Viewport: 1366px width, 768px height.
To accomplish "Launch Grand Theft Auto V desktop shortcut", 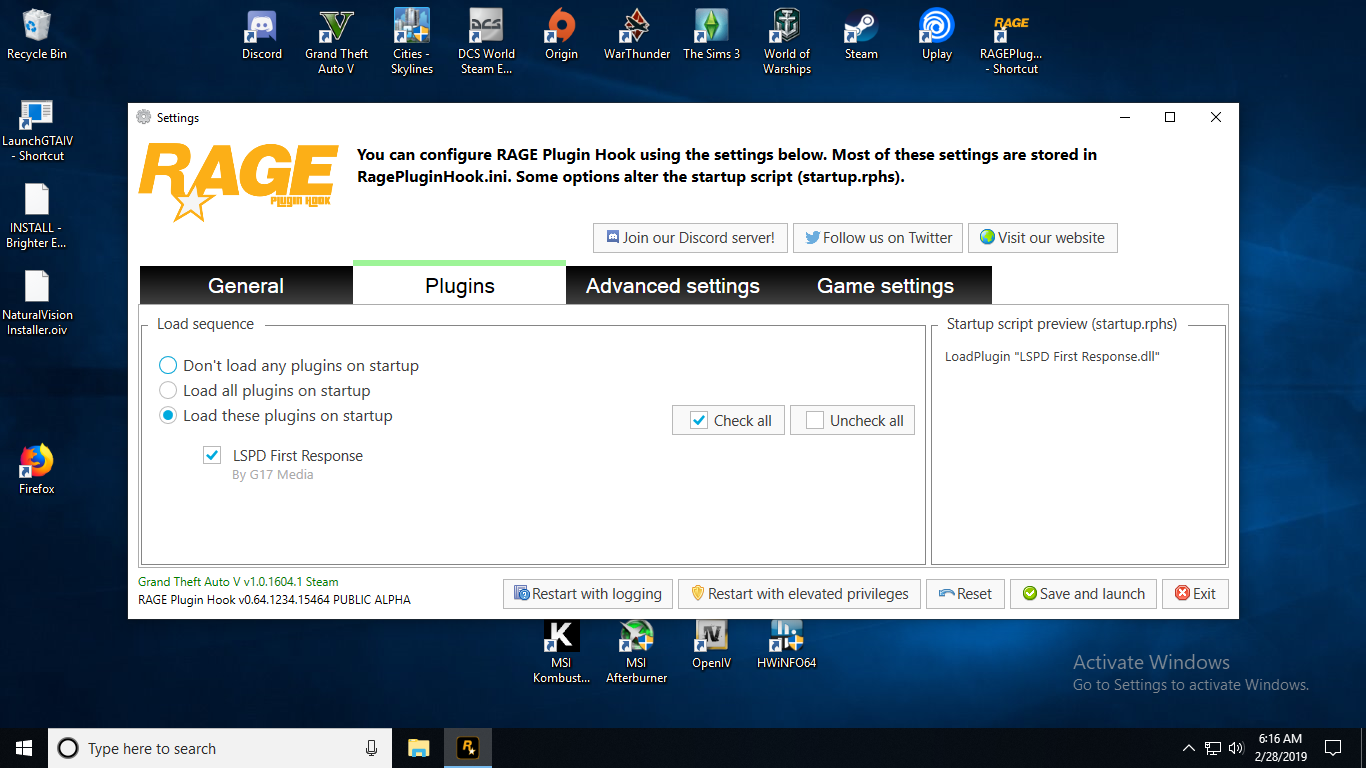I will click(x=337, y=42).
